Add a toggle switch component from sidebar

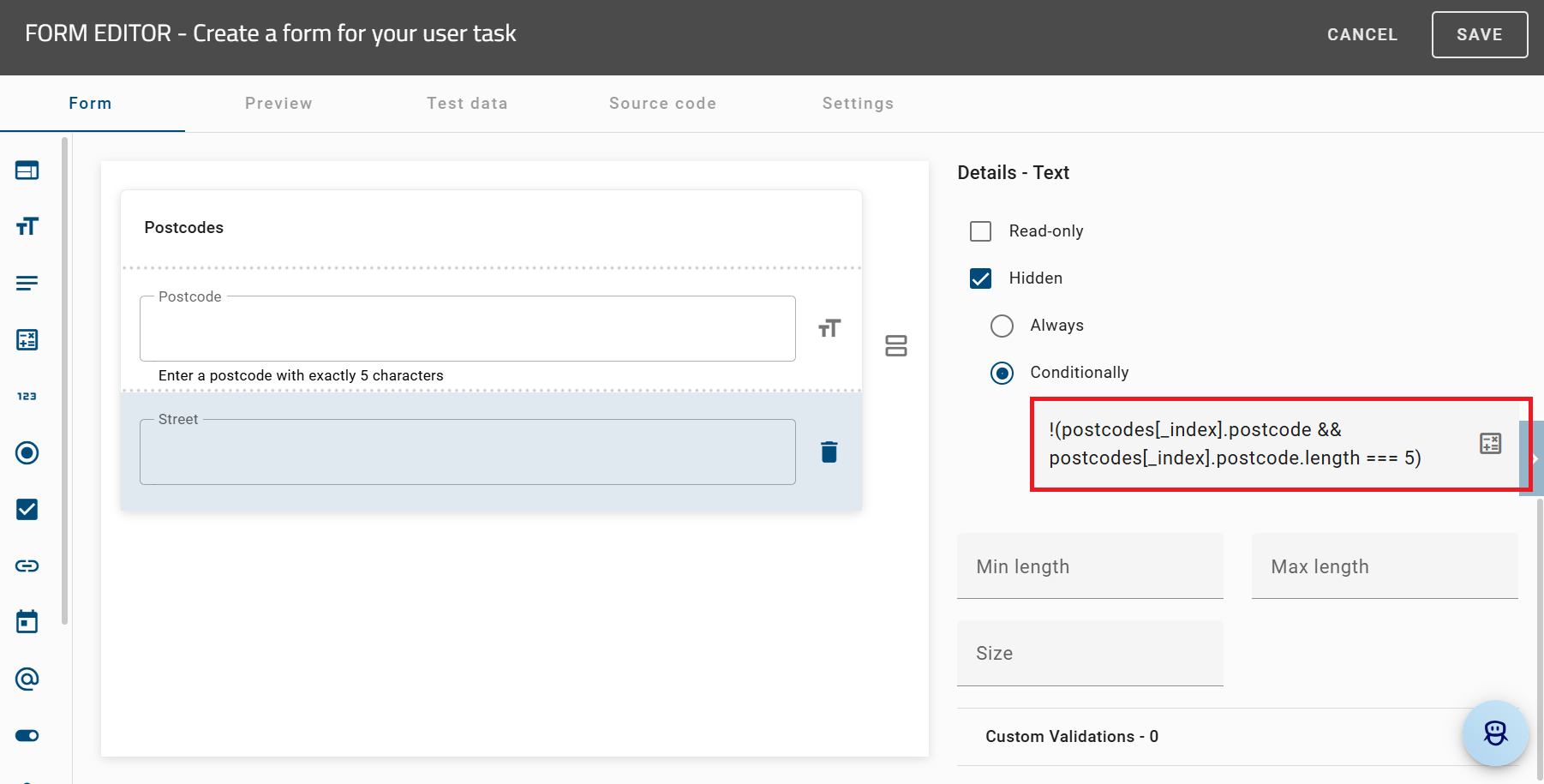27,735
